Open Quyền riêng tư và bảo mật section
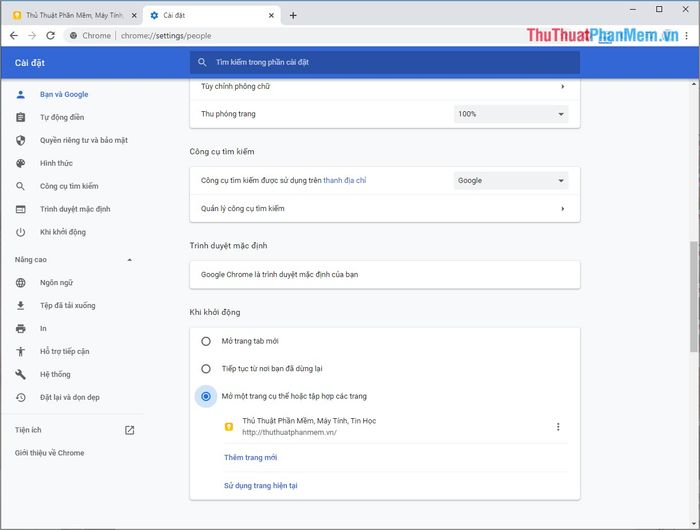 84,140
